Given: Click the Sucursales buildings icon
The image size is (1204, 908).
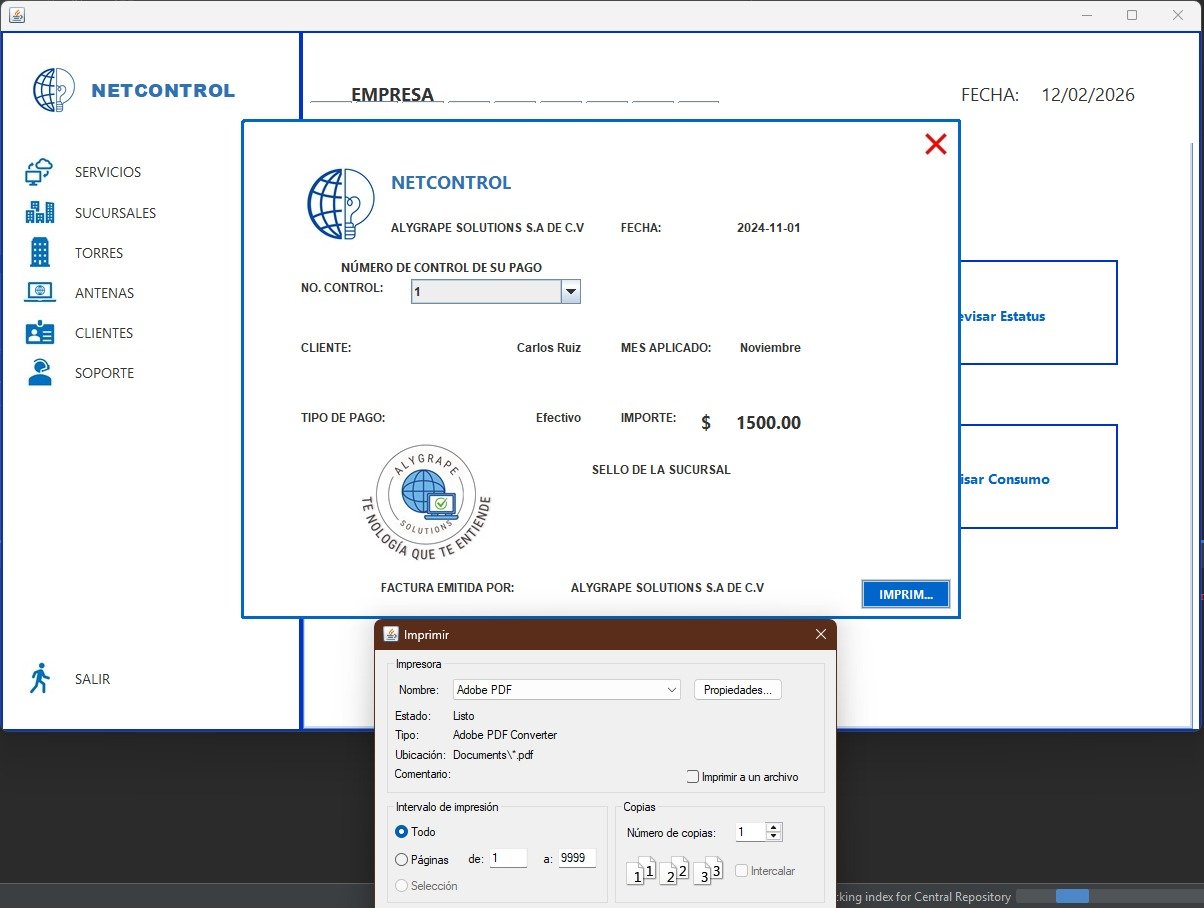Looking at the screenshot, I should coord(40,212).
